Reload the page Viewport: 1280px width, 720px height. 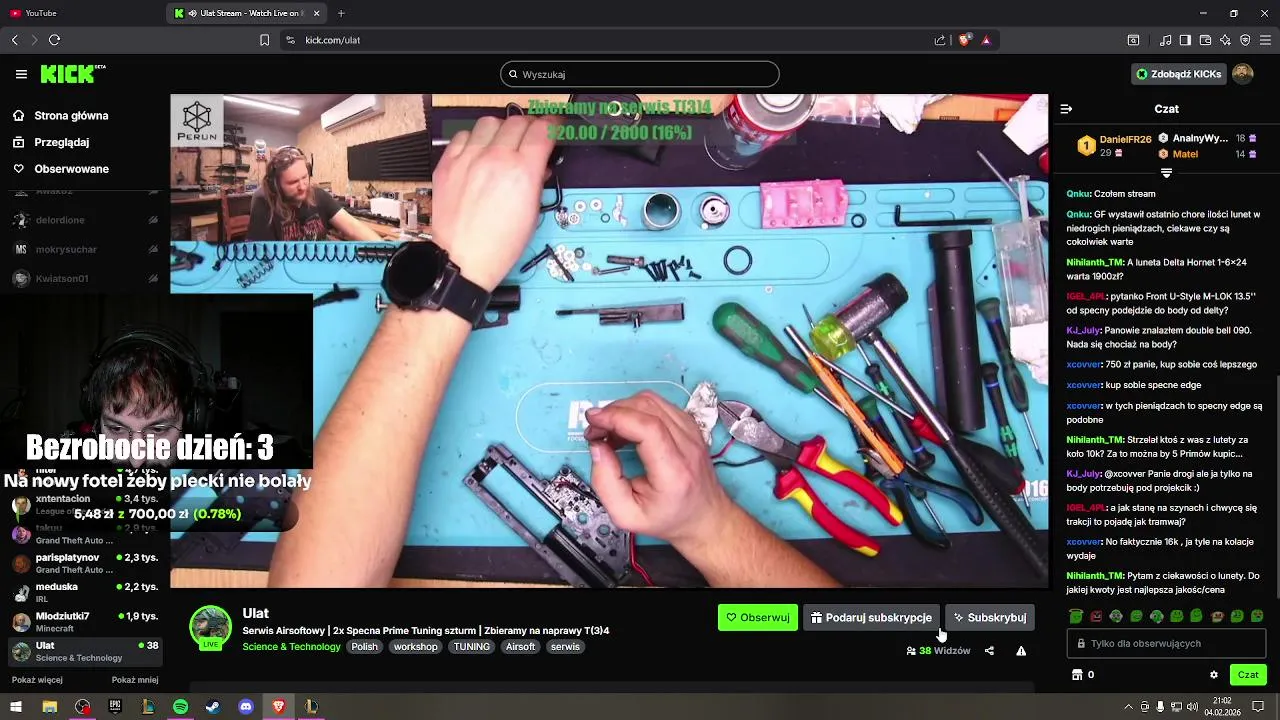(x=54, y=40)
